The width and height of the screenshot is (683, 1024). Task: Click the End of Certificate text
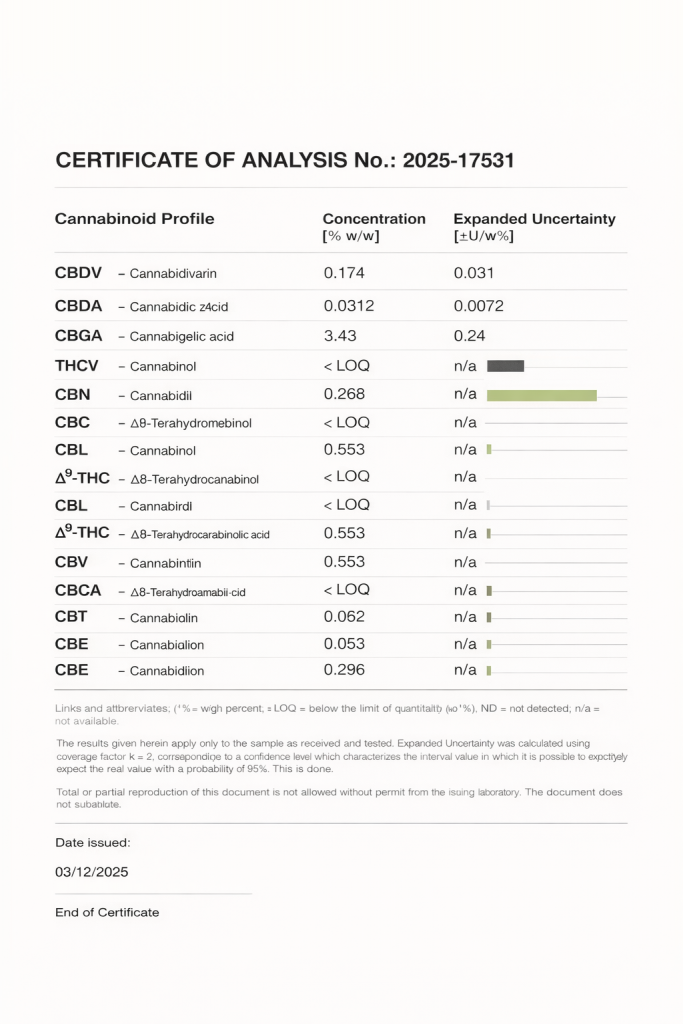click(x=107, y=912)
